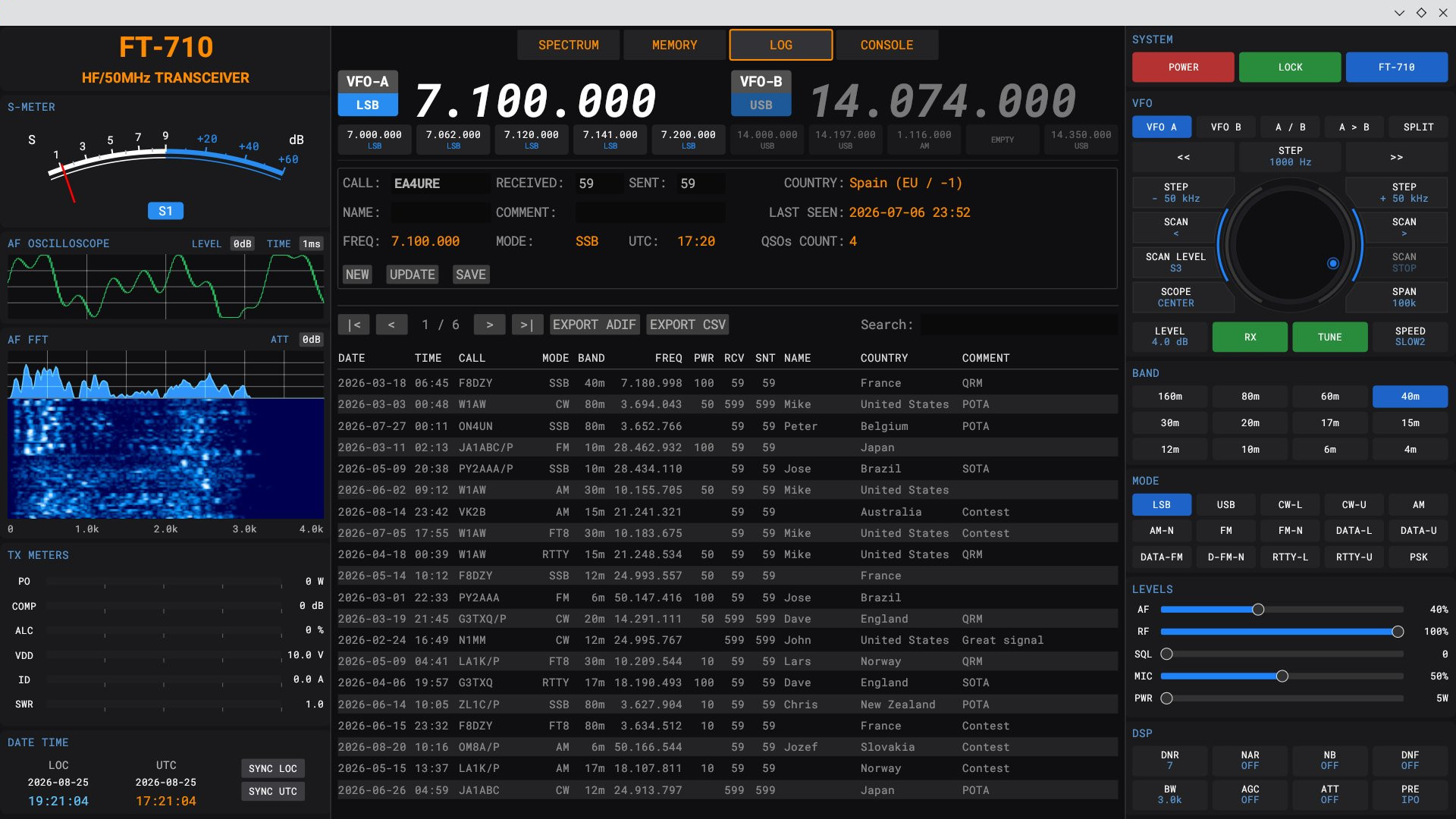Select USB mode
The height and width of the screenshot is (819, 1456).
[1225, 505]
